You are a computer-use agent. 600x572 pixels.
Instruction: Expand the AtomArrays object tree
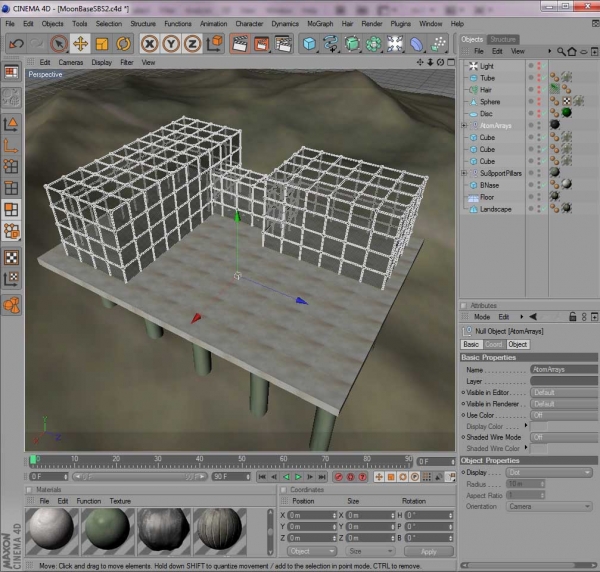pyautogui.click(x=464, y=125)
